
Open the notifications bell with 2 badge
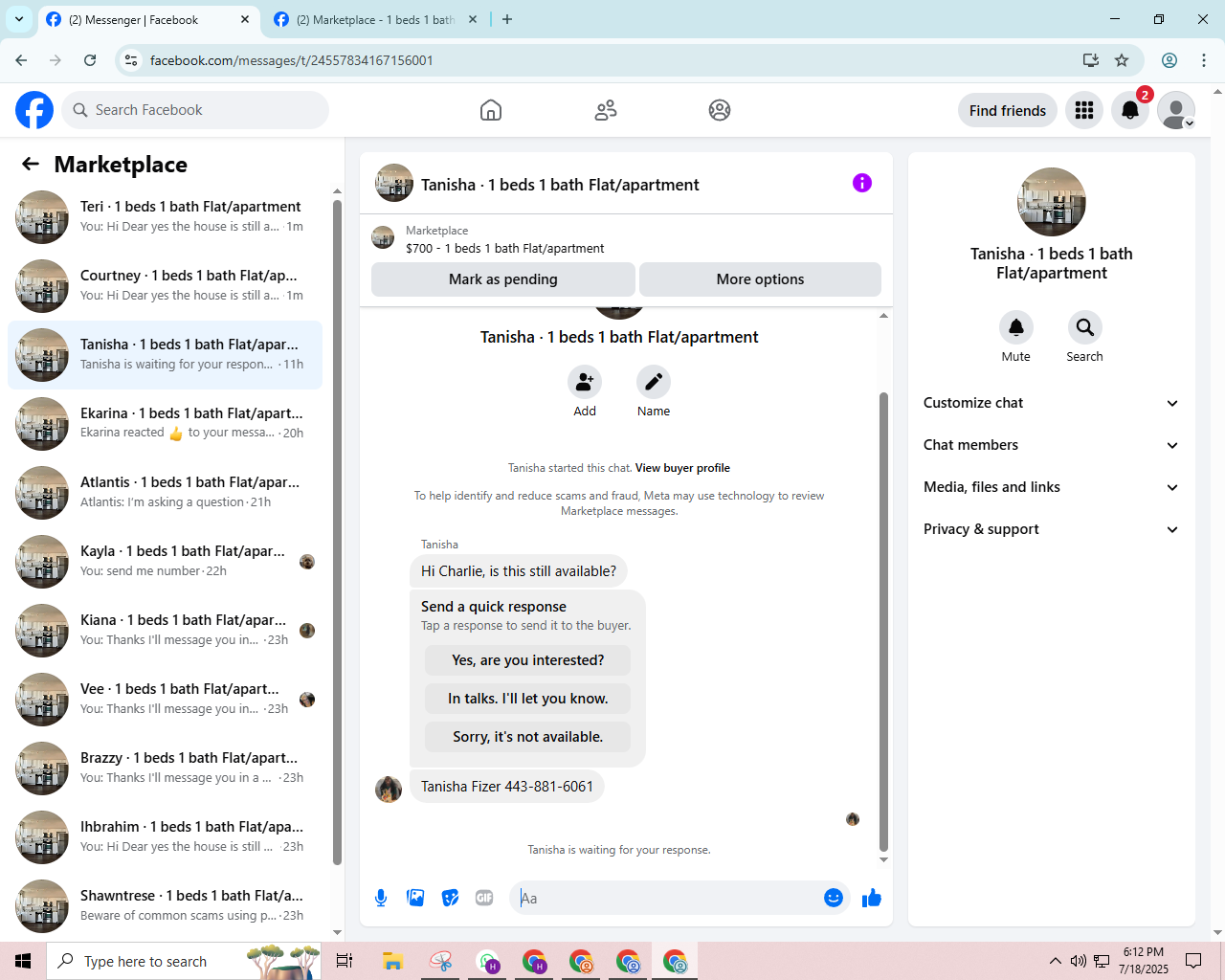coord(1130,110)
